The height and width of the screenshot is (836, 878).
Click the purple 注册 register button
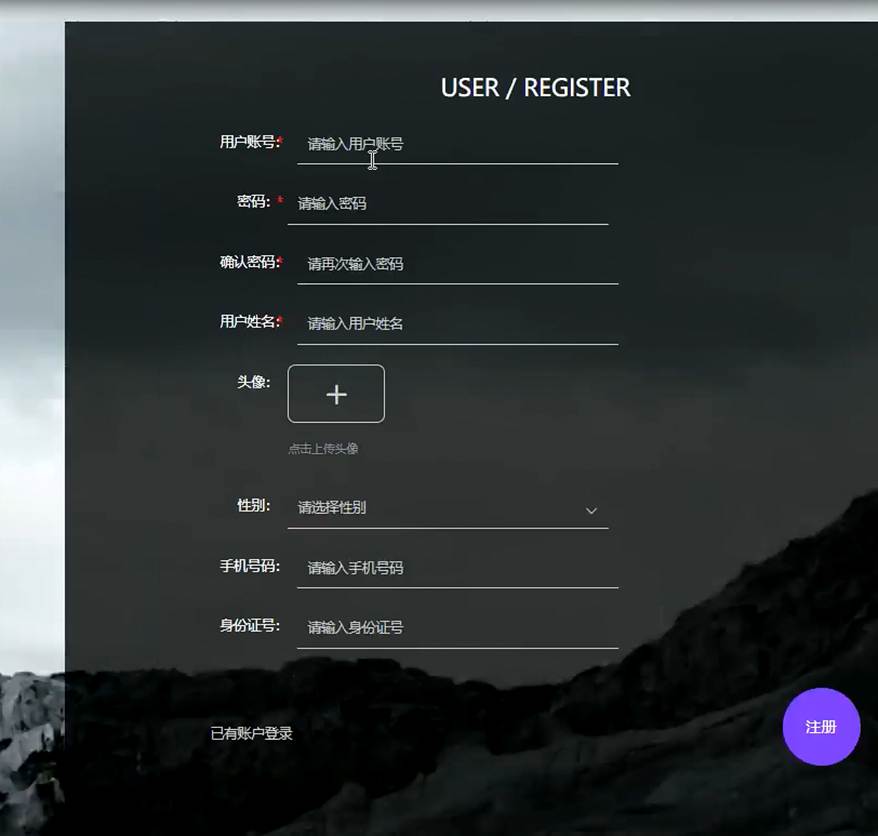pos(821,727)
